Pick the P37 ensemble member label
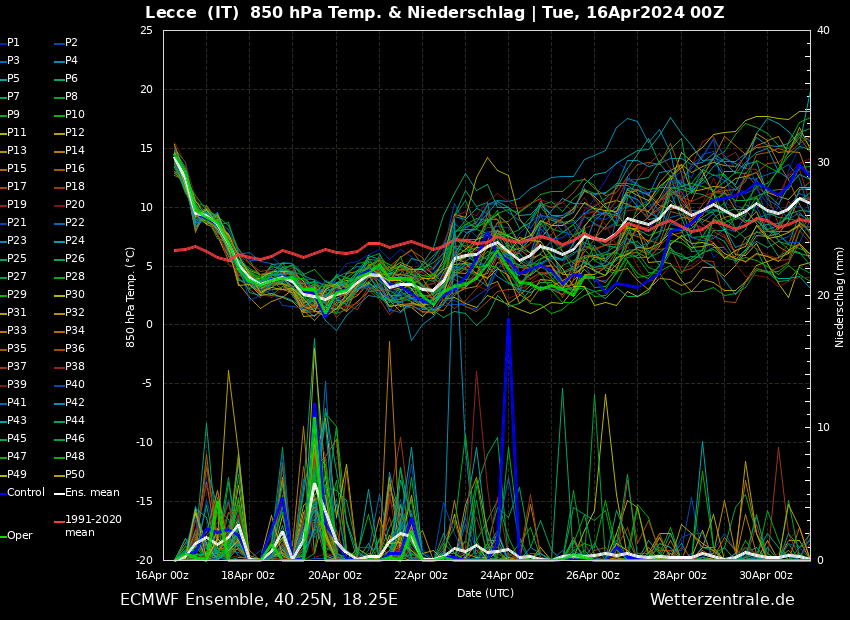The height and width of the screenshot is (620, 850). click(13, 366)
